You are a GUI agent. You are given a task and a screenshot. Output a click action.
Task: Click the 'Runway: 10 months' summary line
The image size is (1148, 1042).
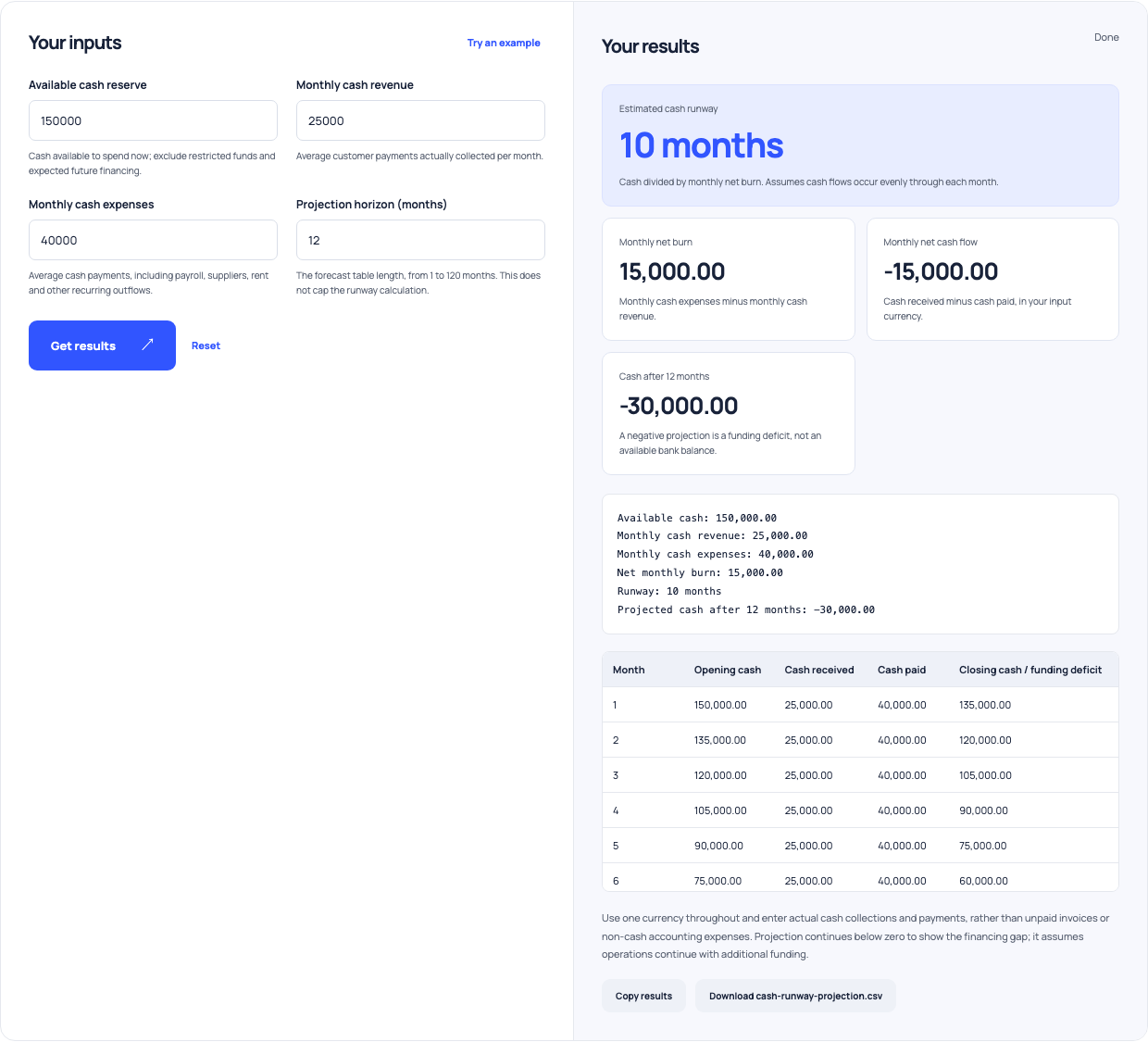[669, 591]
